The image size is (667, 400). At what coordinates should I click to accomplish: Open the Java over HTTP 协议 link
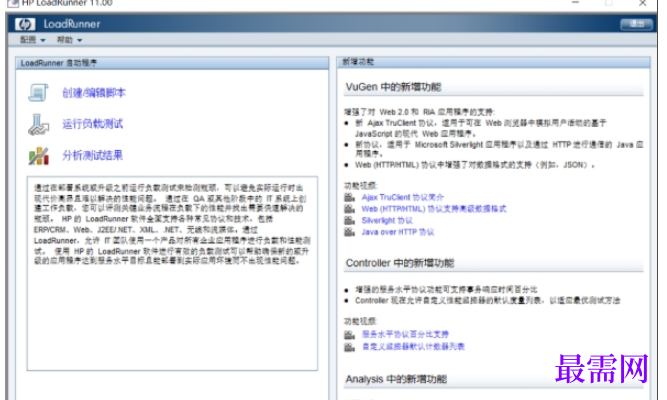(x=398, y=232)
